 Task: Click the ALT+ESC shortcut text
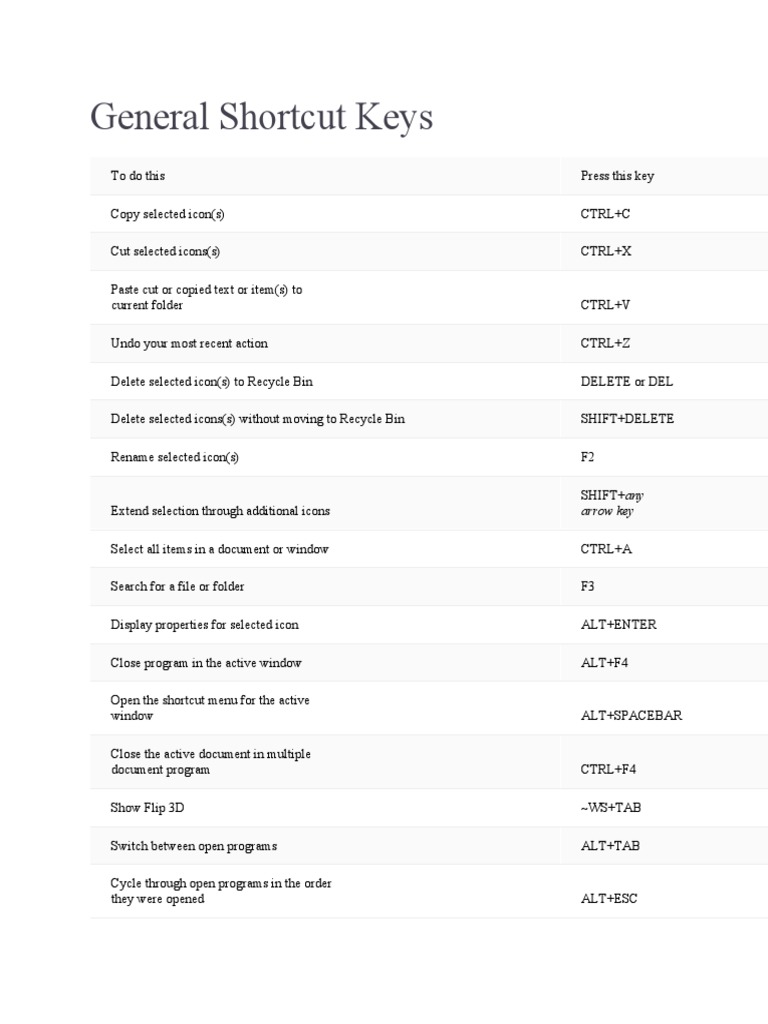coord(609,899)
